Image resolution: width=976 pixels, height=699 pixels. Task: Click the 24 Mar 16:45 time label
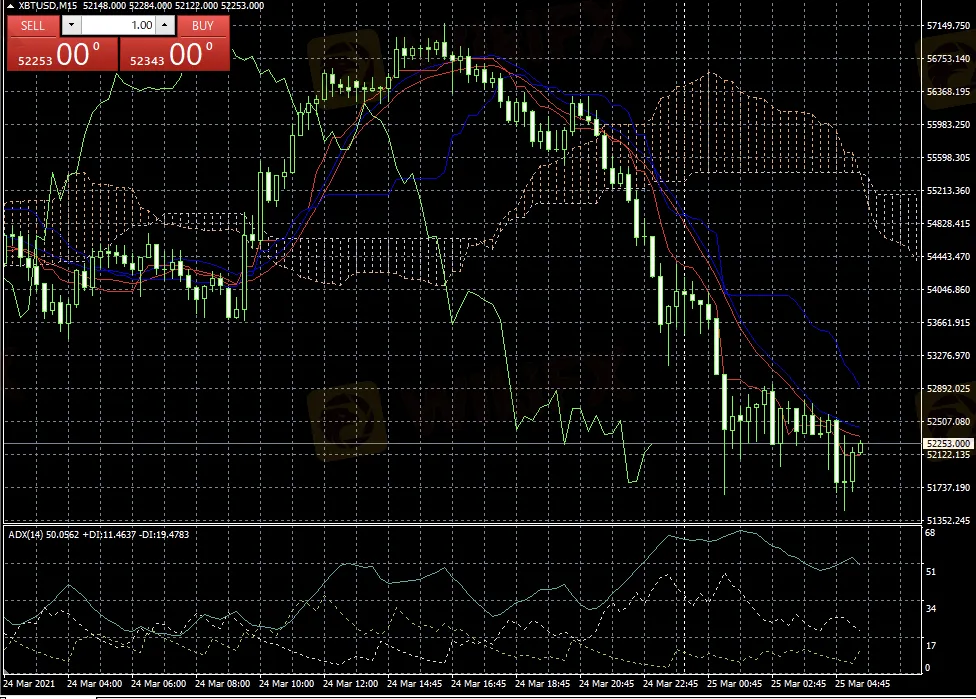pos(478,683)
